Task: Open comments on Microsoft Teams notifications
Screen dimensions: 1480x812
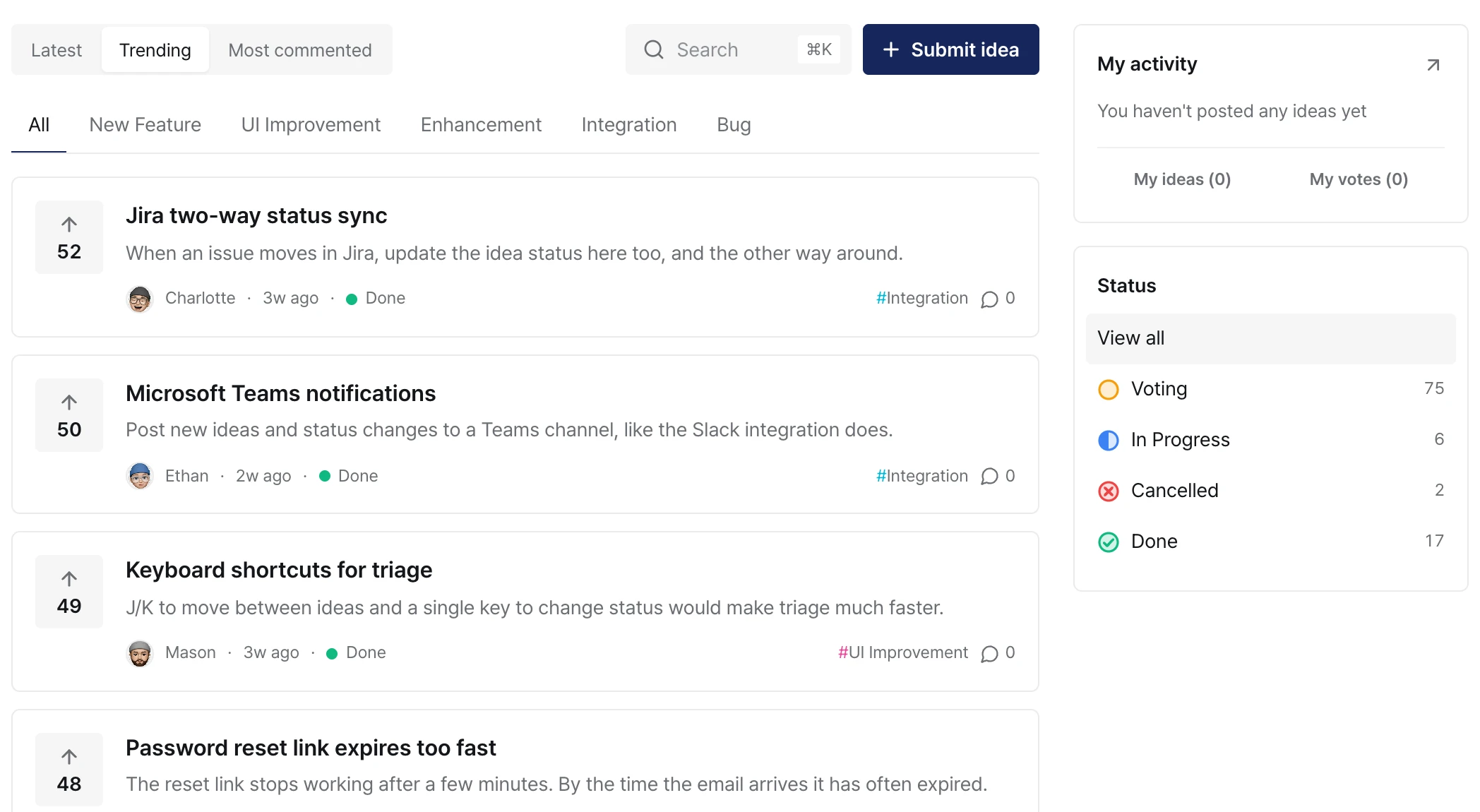Action: point(998,477)
